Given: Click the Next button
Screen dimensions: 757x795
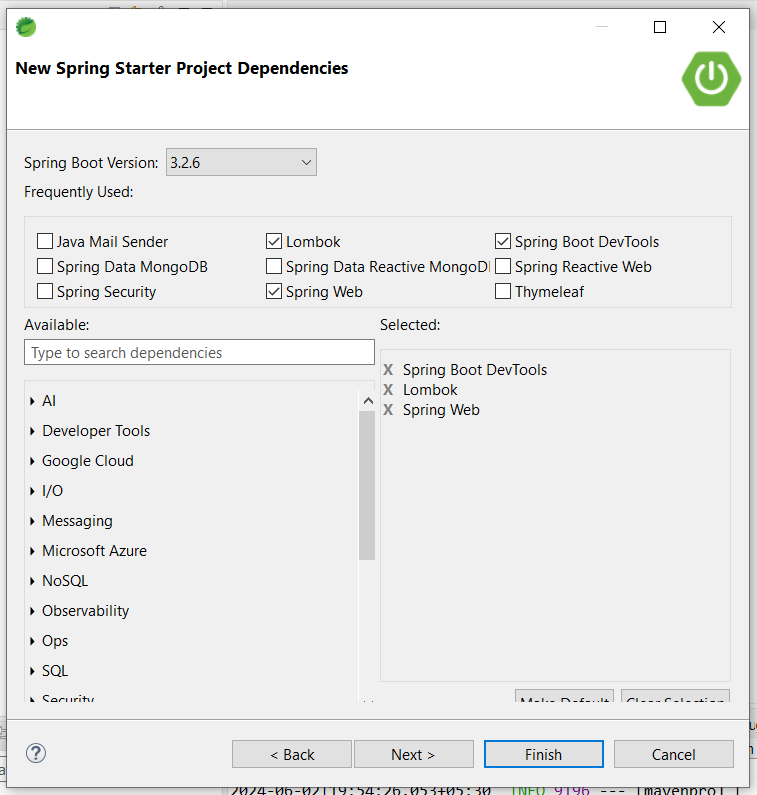Looking at the screenshot, I should 414,754.
